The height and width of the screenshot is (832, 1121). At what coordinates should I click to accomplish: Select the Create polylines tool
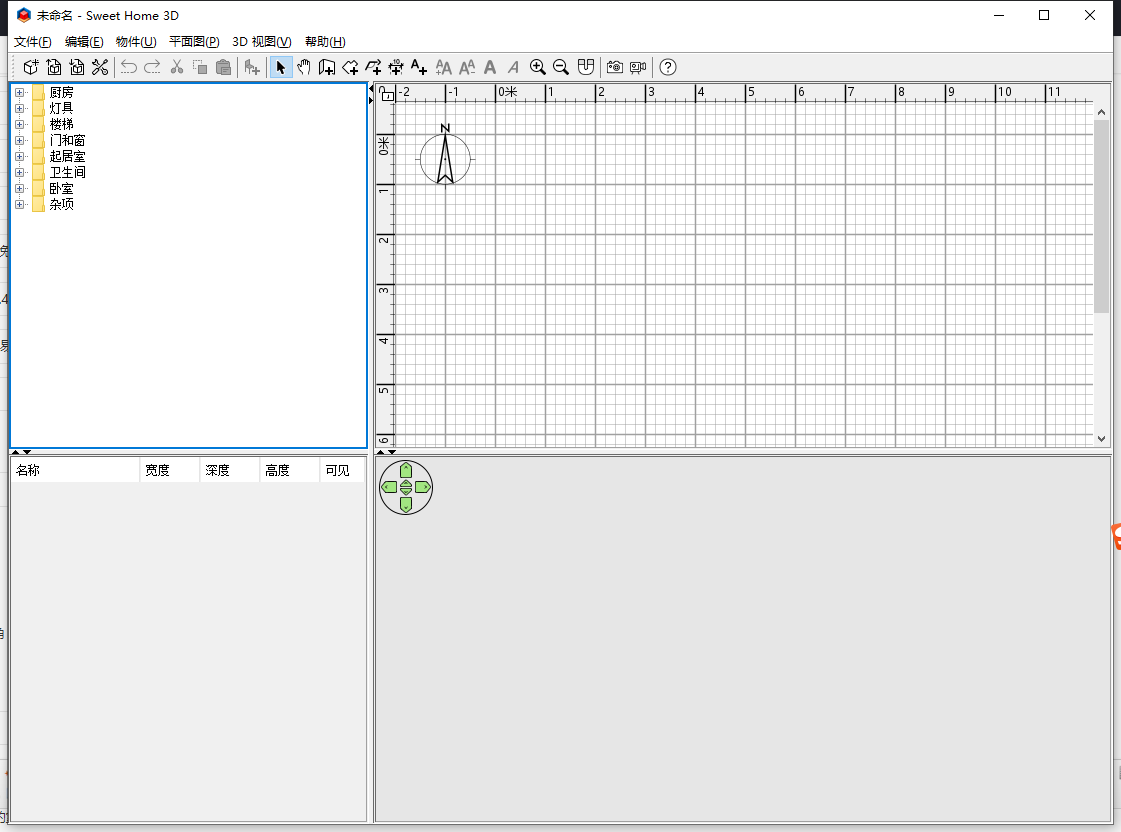(373, 67)
